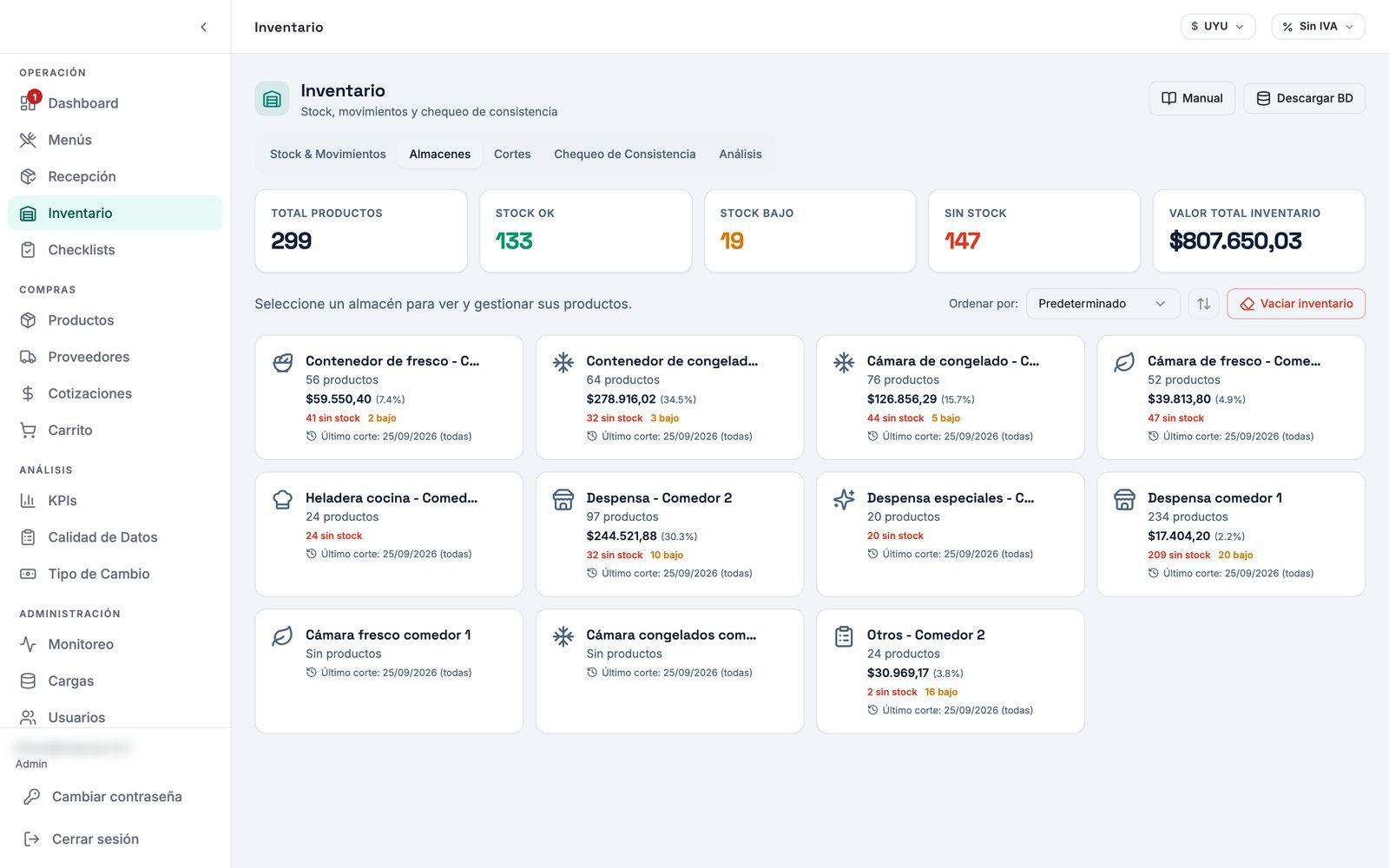The width and height of the screenshot is (1389, 868).
Task: Select the Almacenes tab
Action: (x=440, y=154)
